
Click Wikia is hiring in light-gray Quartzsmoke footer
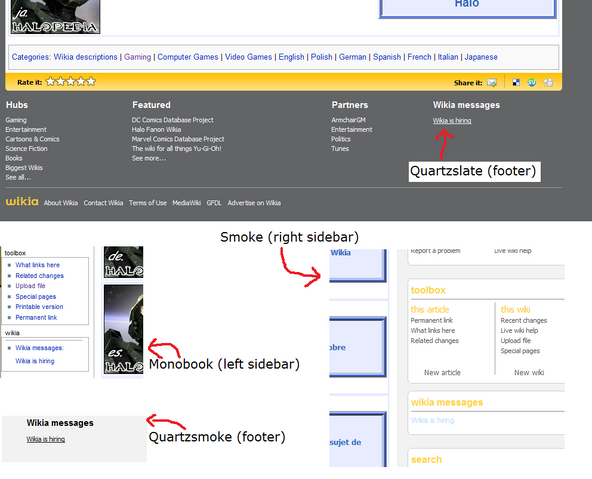tap(46, 439)
